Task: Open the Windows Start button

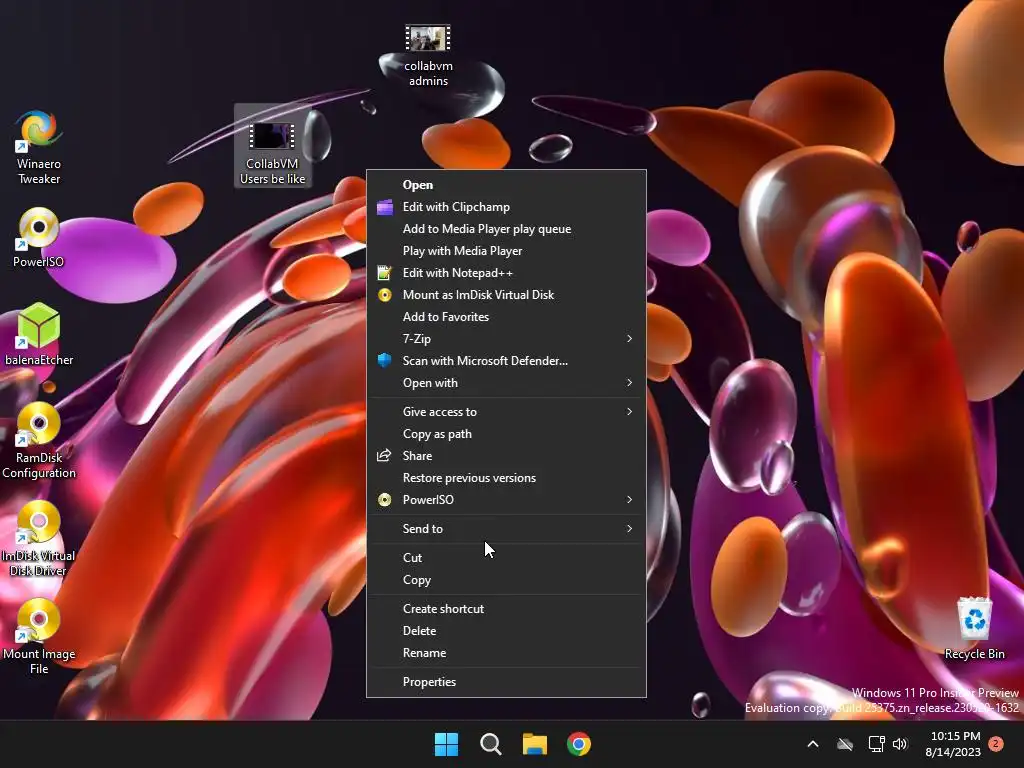Action: (447, 744)
